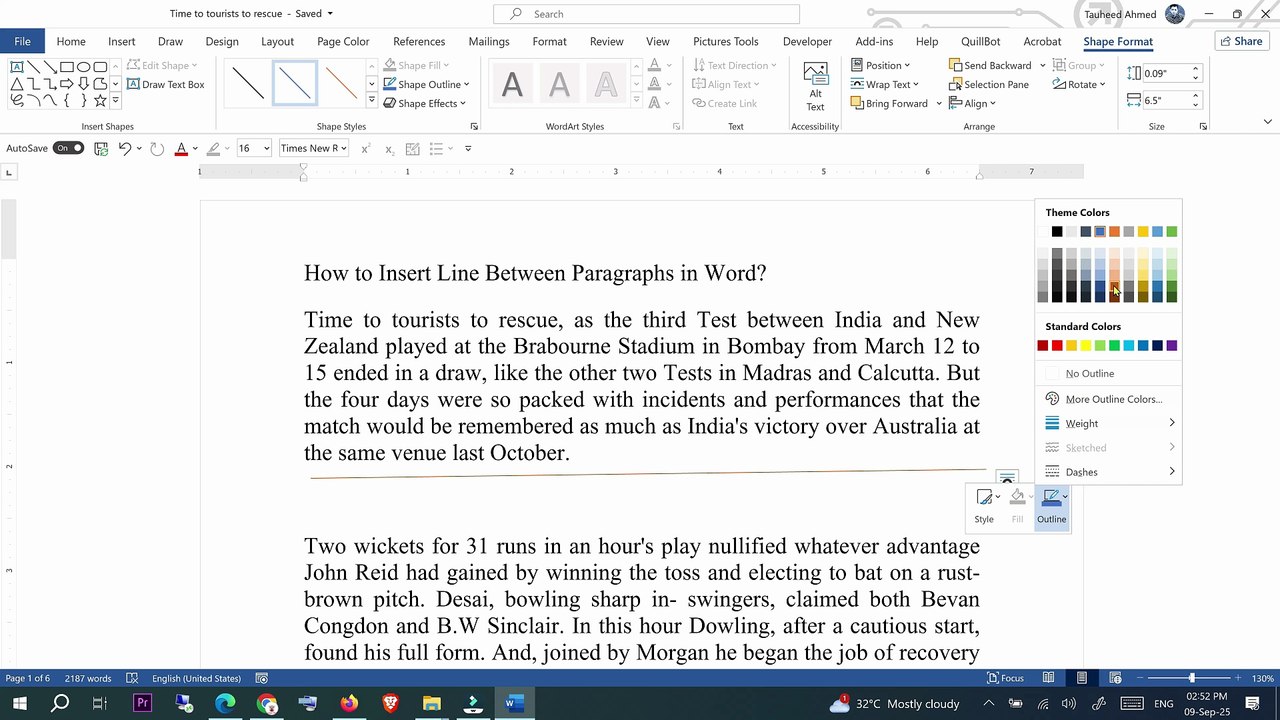1280x720 pixels.
Task: Toggle the AutoSave switch
Action: [x=69, y=148]
